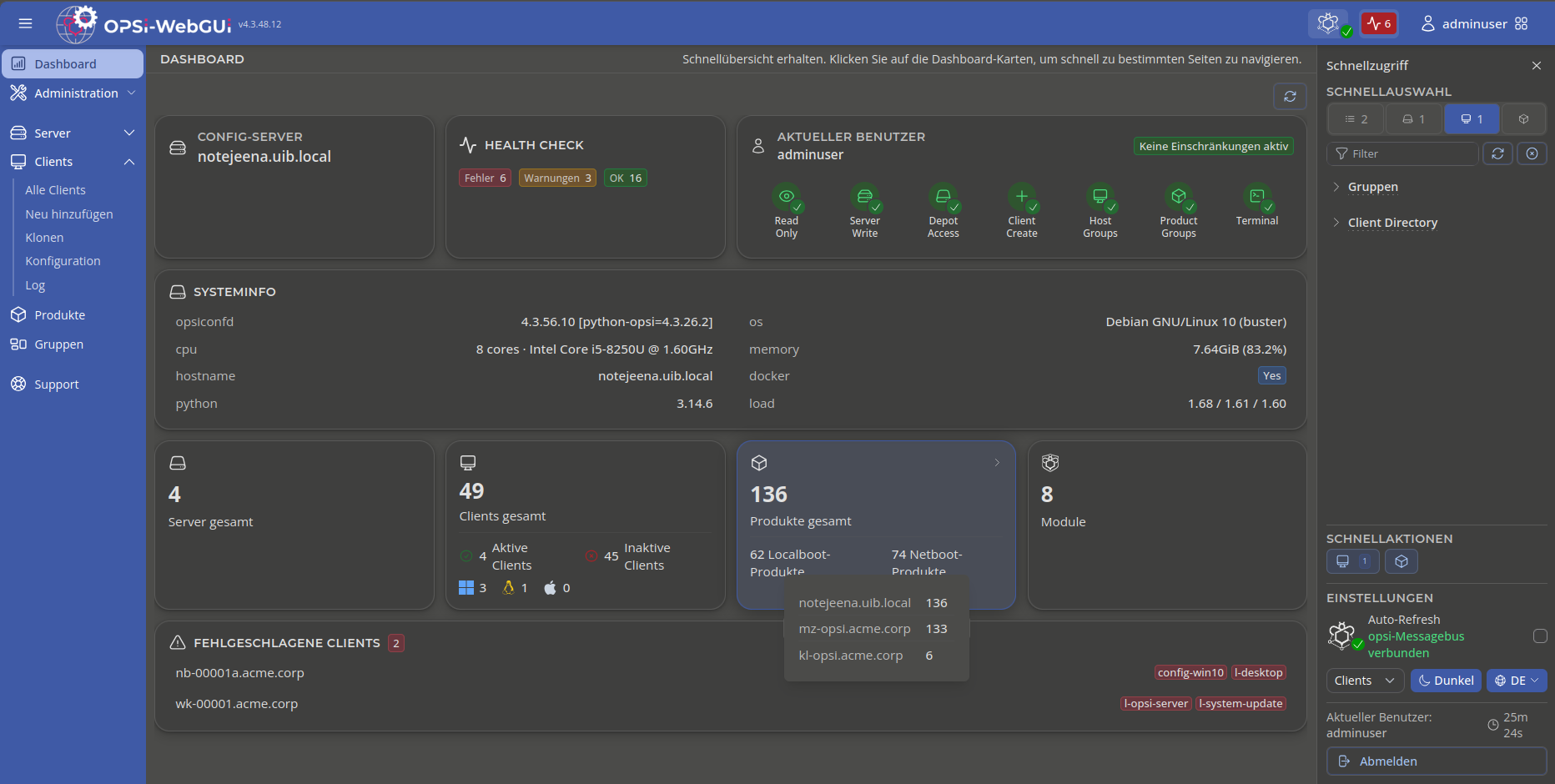Click the Fehler 6 badge
The image size is (1555, 784).
point(485,178)
